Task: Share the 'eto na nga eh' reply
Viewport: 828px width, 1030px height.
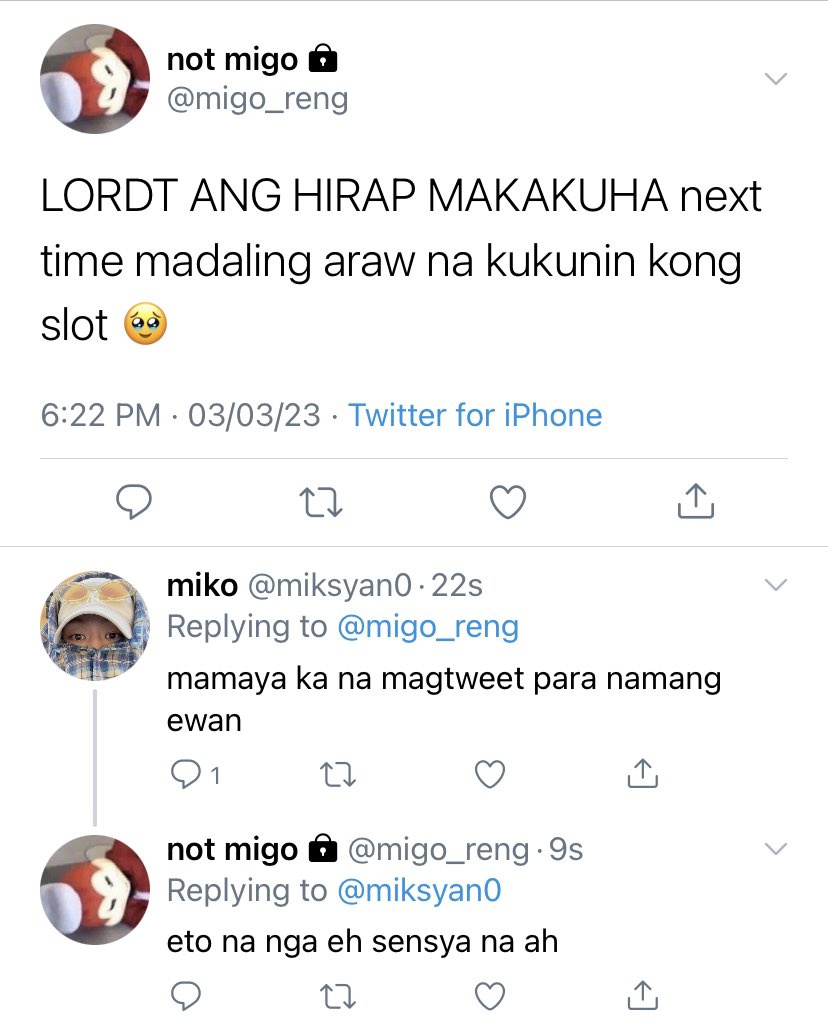Action: click(642, 995)
